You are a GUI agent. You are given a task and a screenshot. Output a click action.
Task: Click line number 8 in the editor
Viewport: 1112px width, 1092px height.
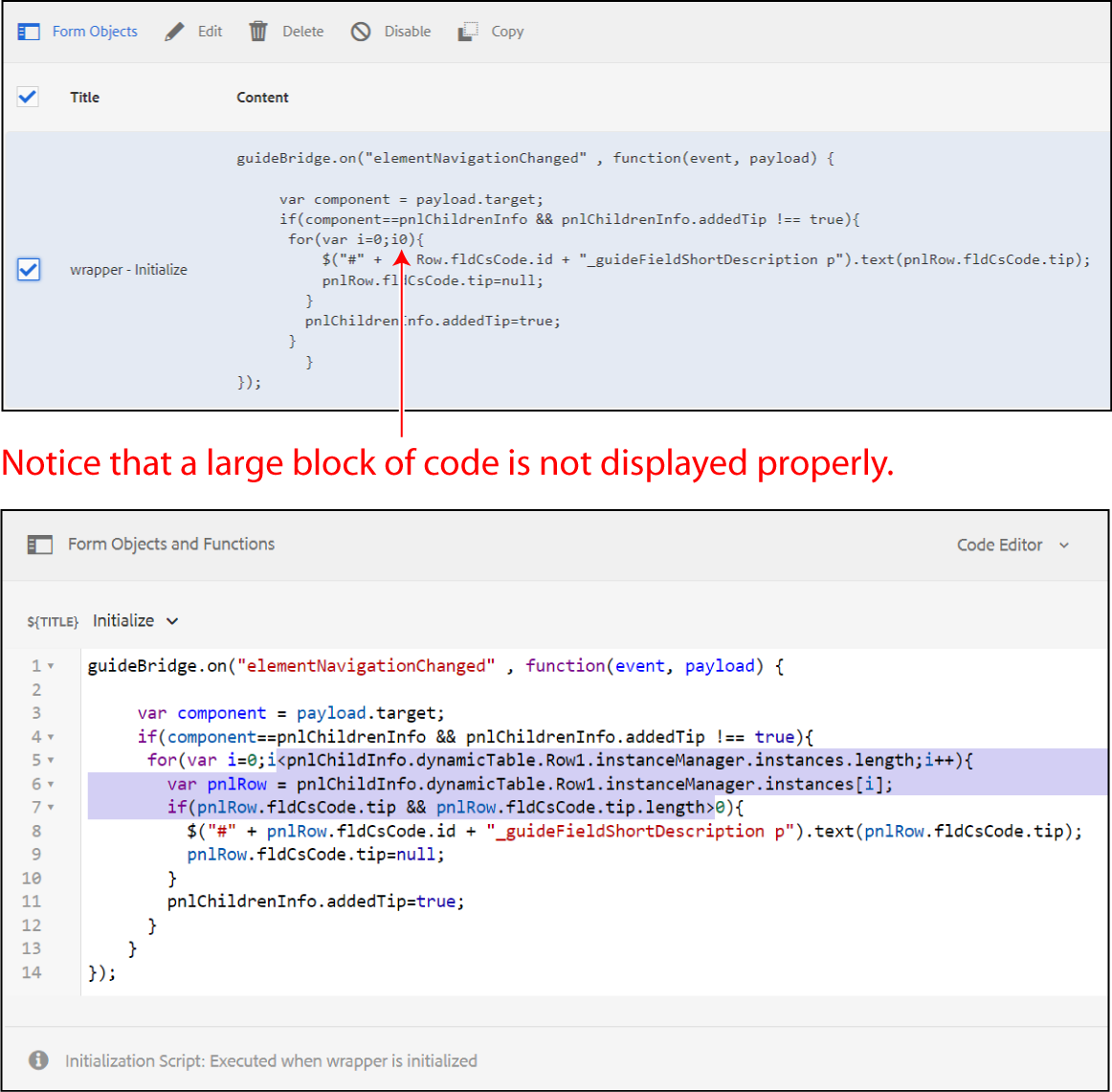click(x=36, y=831)
